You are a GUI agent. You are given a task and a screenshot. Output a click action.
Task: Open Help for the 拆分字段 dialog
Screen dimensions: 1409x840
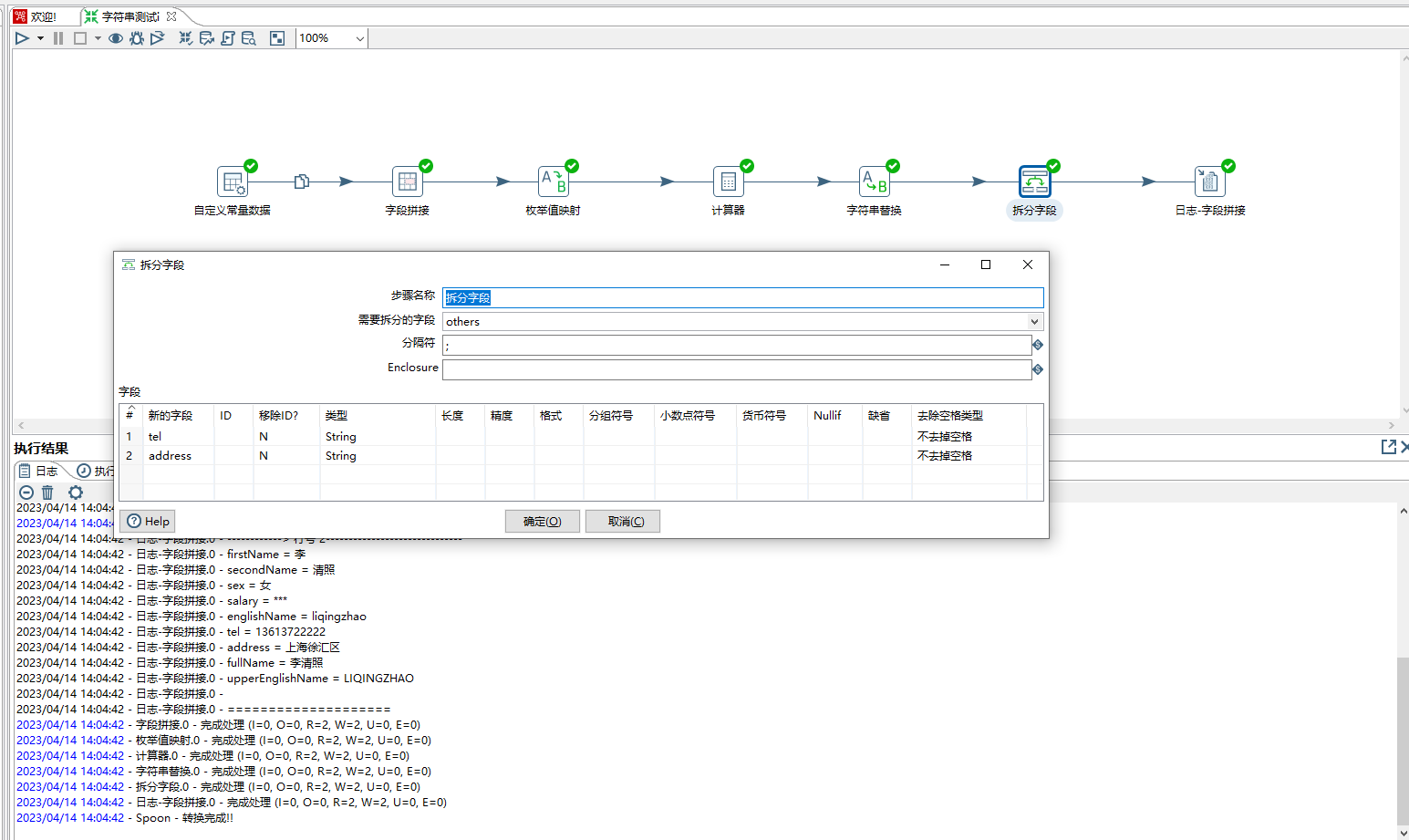click(148, 522)
